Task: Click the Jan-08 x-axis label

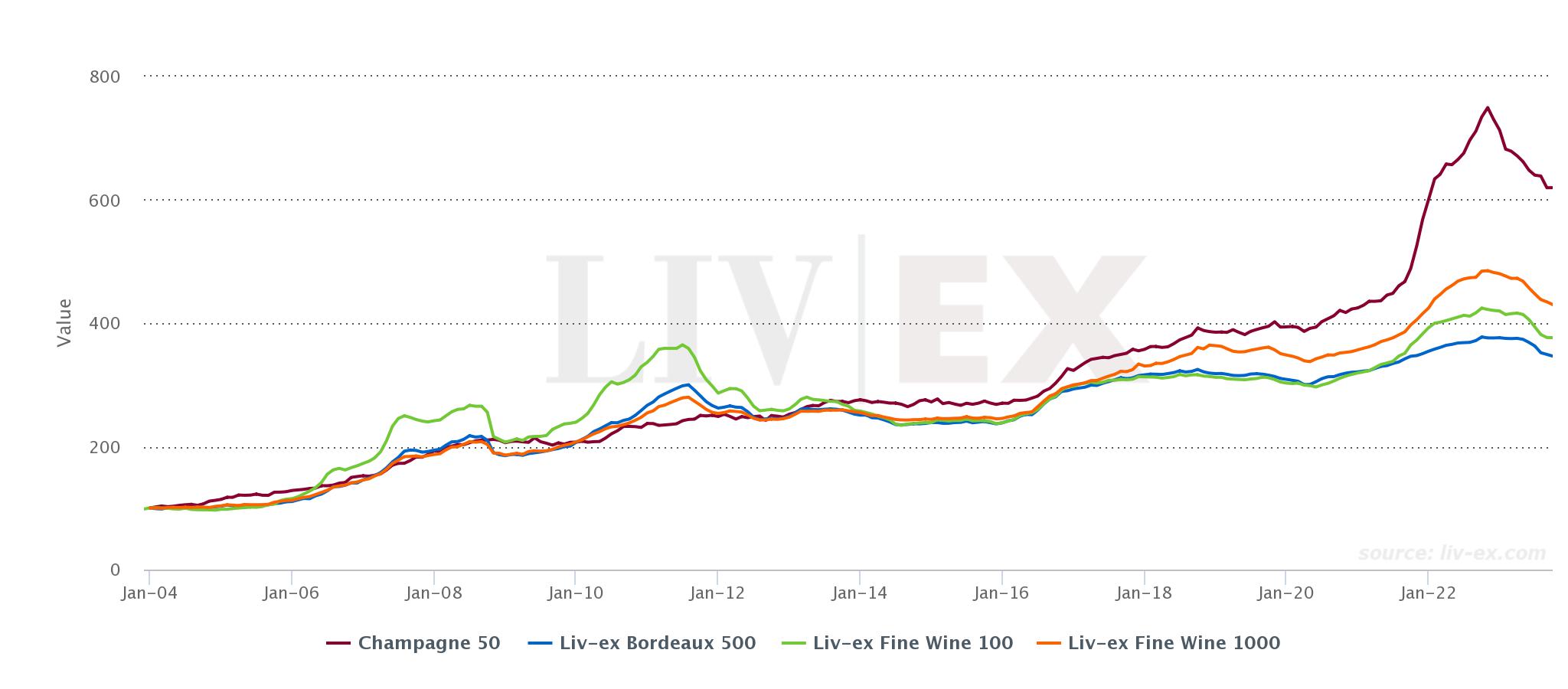Action: click(x=433, y=593)
